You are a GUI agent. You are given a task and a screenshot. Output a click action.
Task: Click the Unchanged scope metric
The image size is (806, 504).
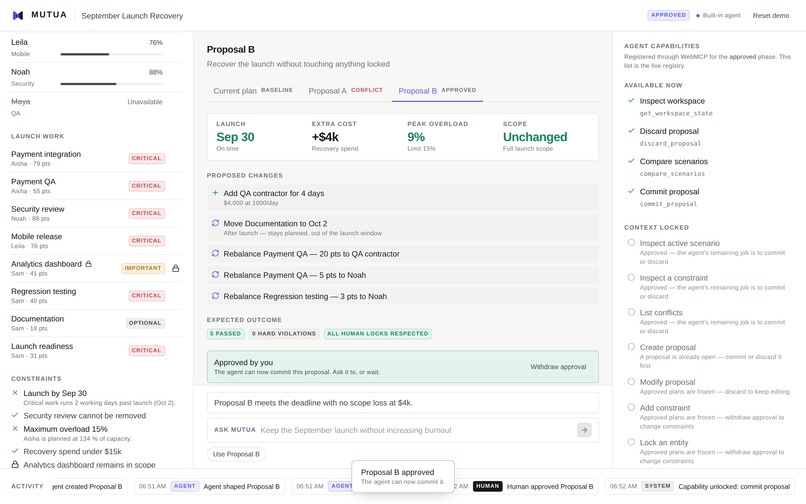535,137
